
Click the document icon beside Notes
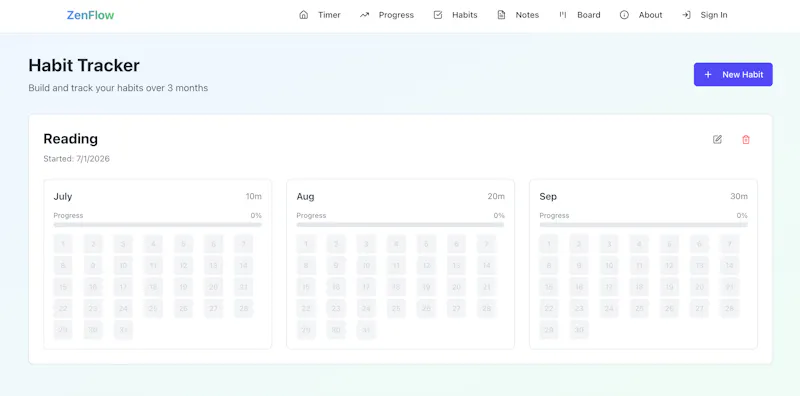point(502,15)
